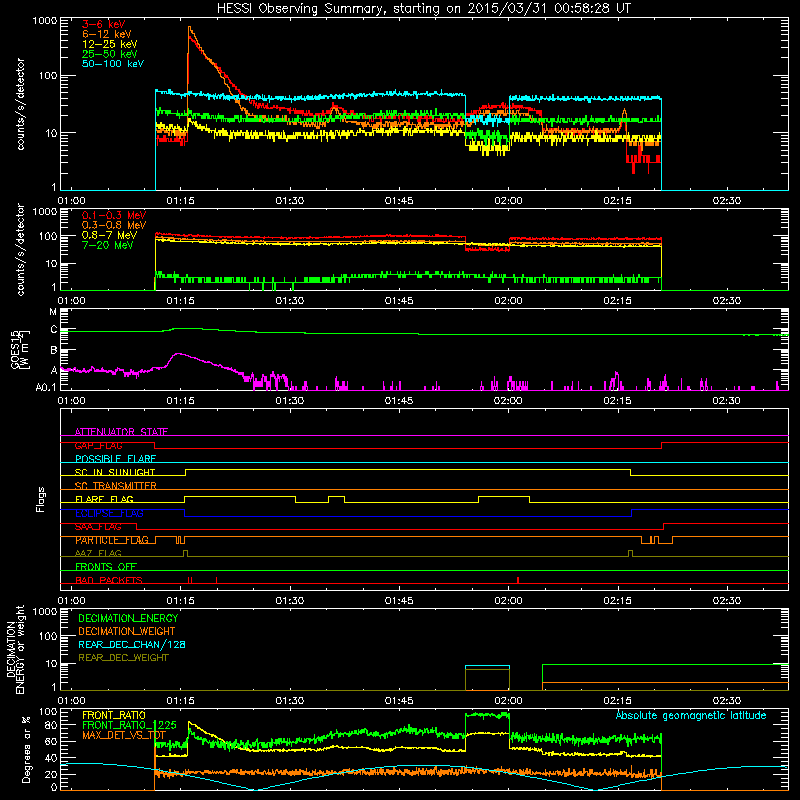Click the PARTICLE_FLAG label

coord(112,540)
